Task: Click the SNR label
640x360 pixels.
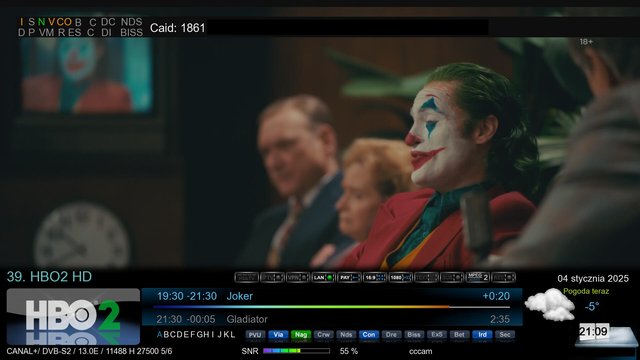Action: (250, 351)
